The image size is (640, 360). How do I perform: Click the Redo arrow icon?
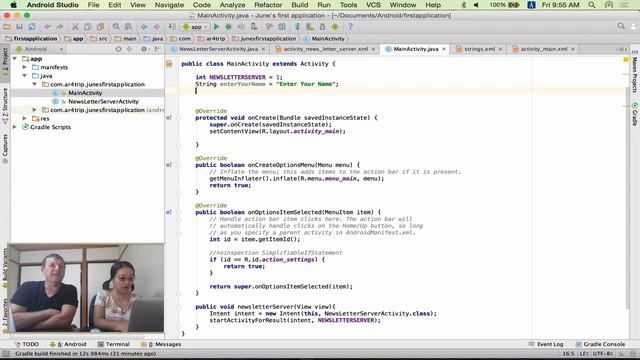[60, 27]
